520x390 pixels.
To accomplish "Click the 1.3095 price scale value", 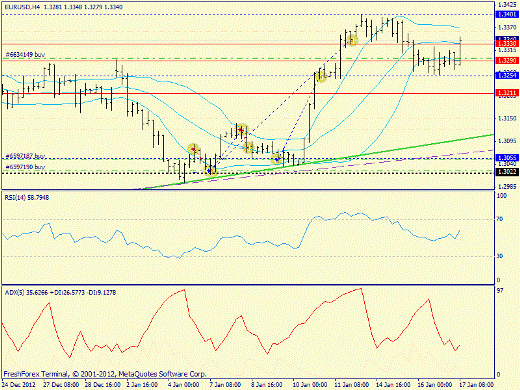I will (507, 141).
